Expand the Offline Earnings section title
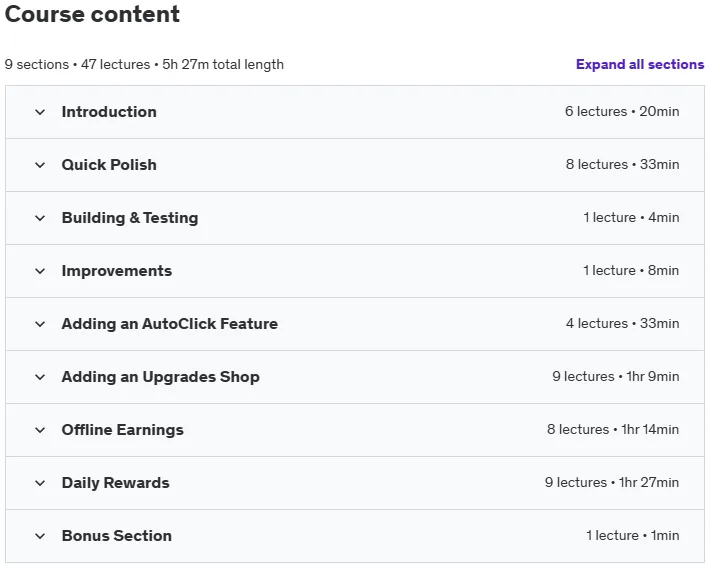The width and height of the screenshot is (710, 571). pos(123,430)
